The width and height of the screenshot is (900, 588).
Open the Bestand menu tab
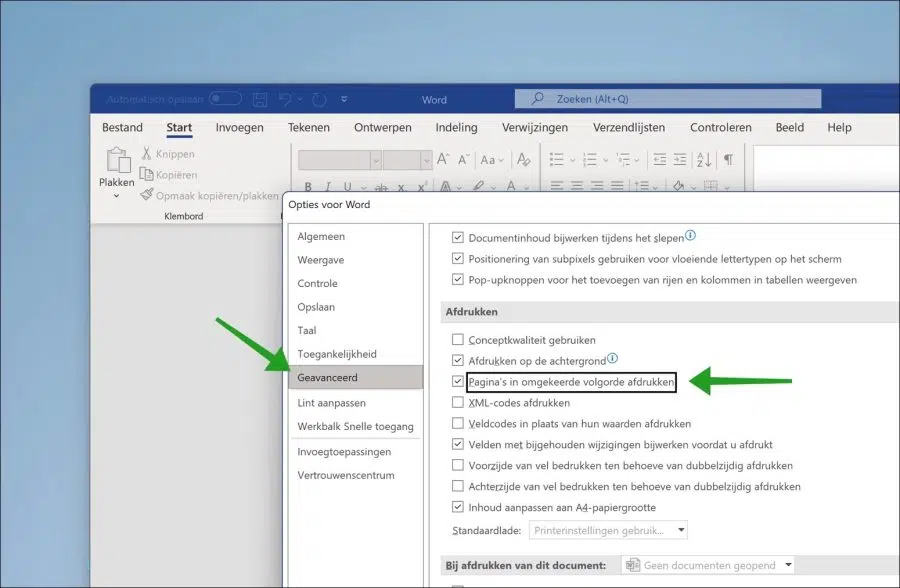coord(122,127)
